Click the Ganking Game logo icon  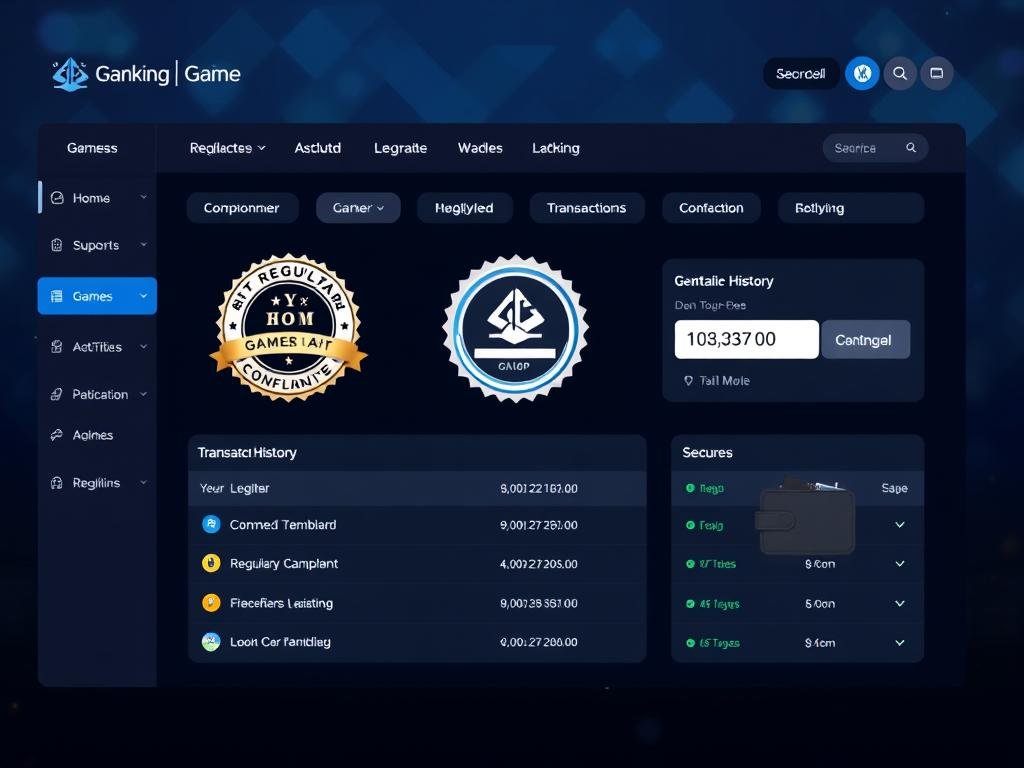click(x=68, y=73)
